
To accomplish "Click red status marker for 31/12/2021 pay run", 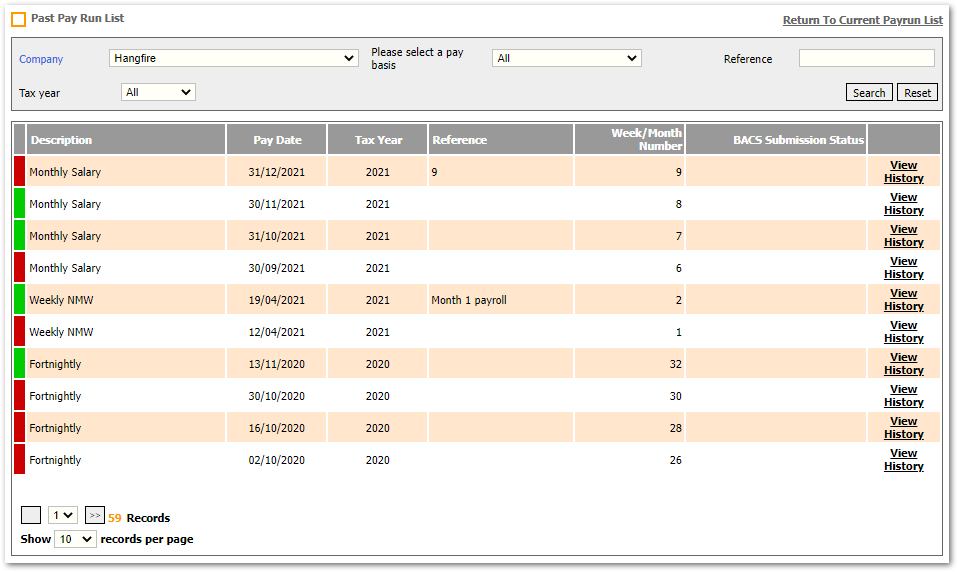I will (x=19, y=171).
